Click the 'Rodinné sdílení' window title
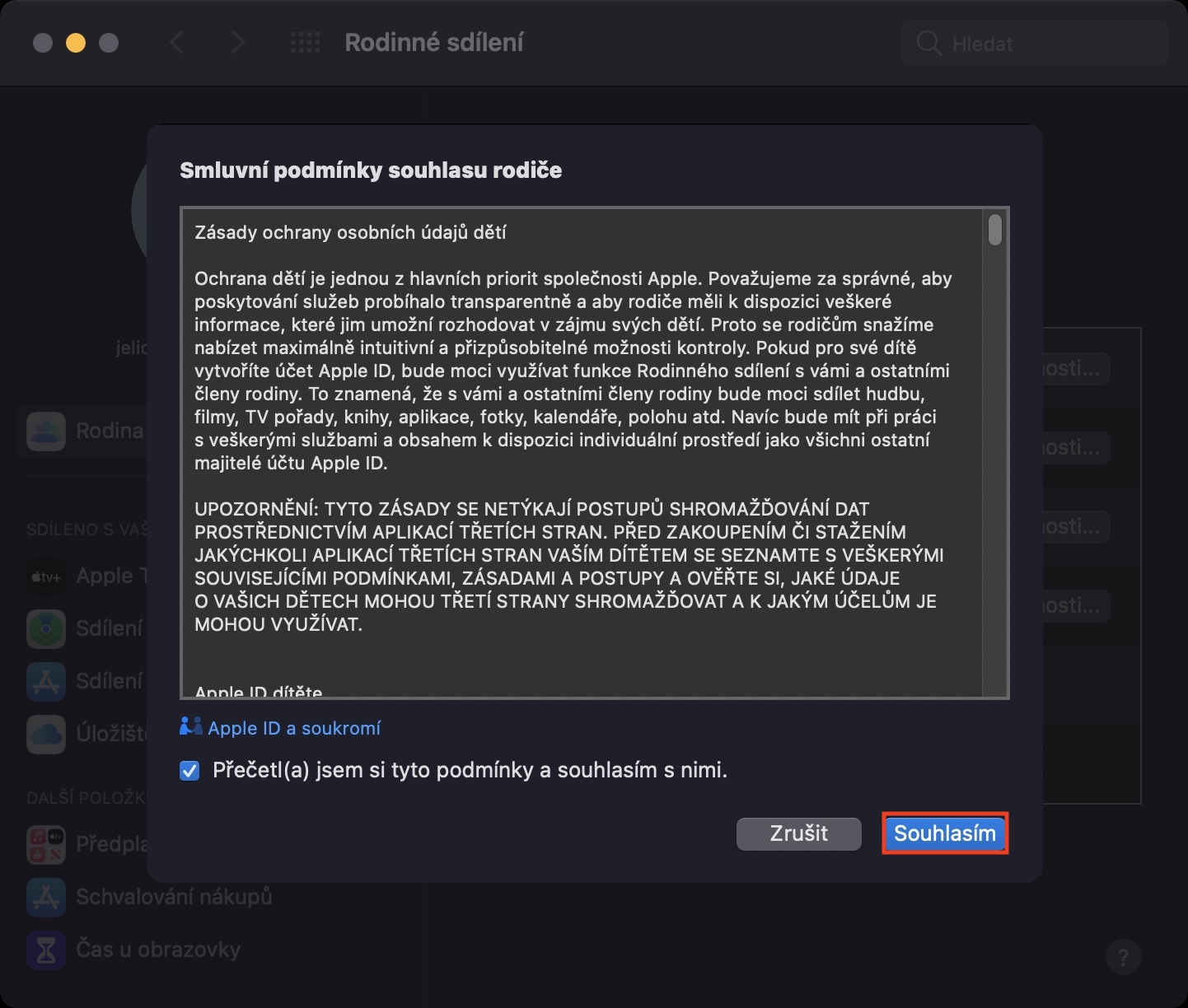1188x1008 pixels. [434, 43]
